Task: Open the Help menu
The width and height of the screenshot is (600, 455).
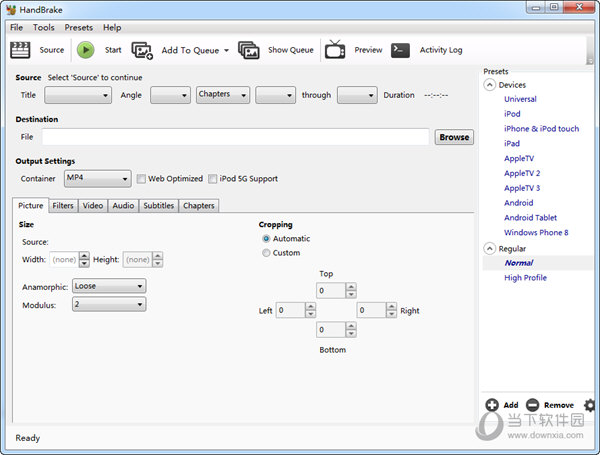Action: click(x=112, y=28)
